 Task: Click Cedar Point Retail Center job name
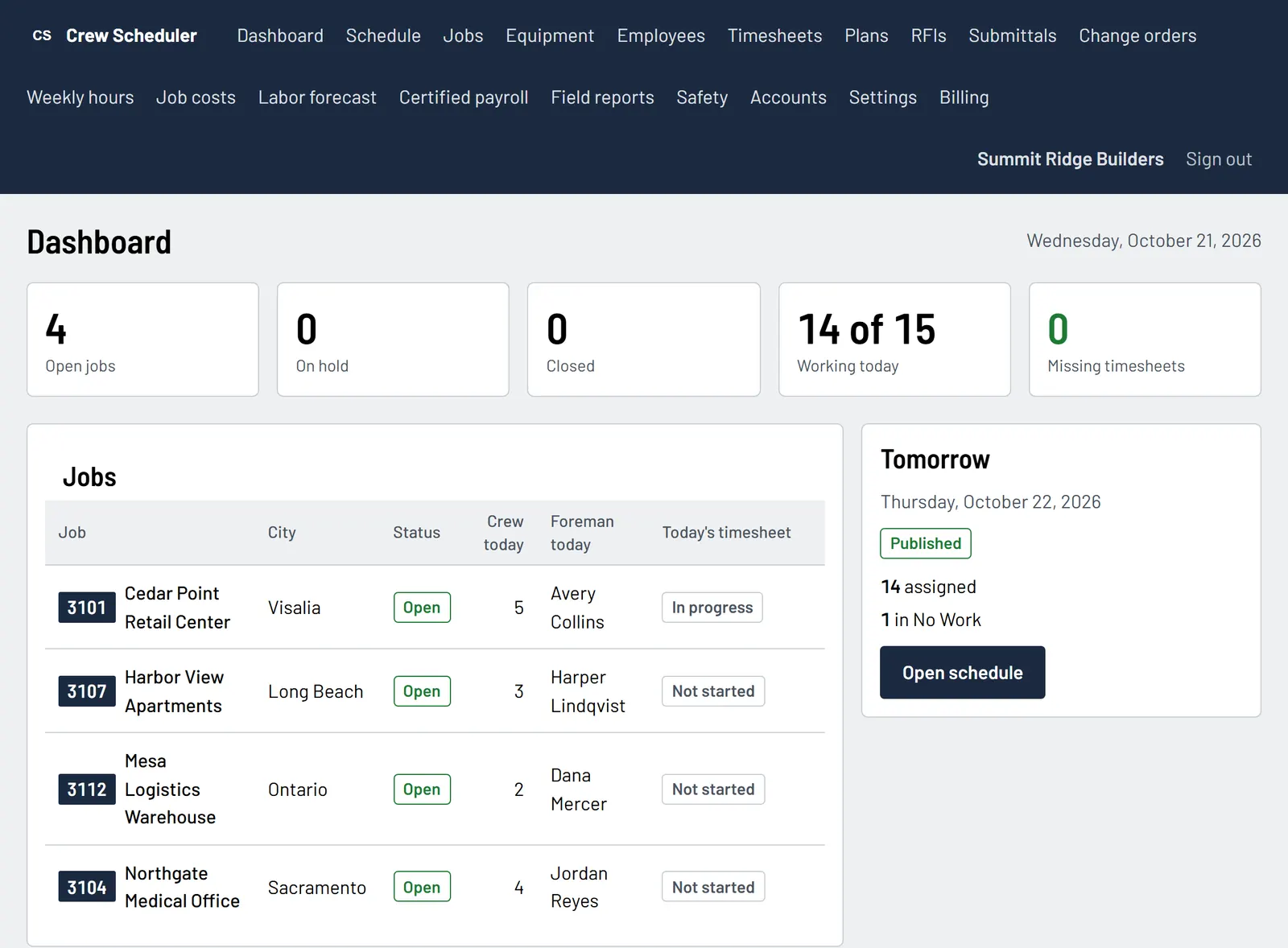coord(177,608)
